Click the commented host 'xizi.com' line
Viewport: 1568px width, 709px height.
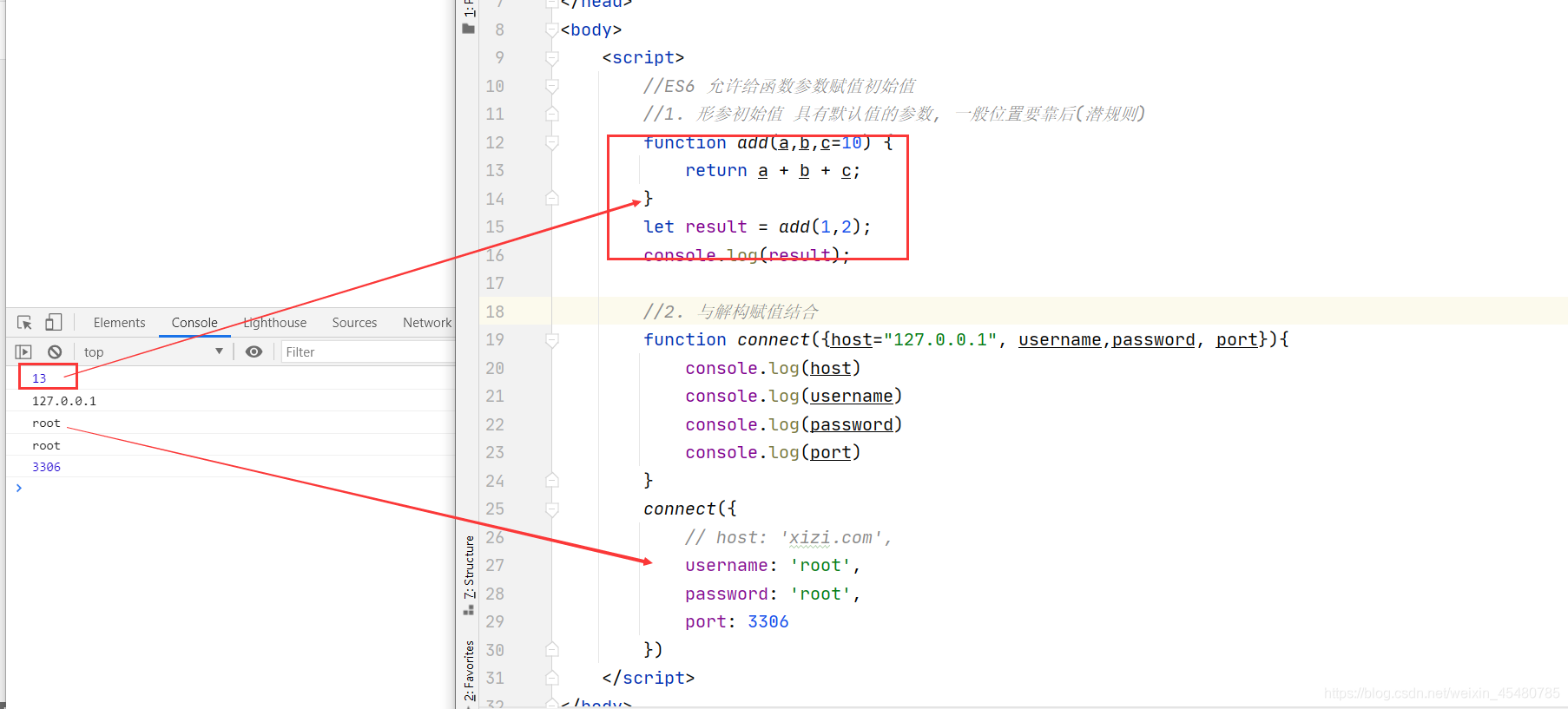(x=788, y=538)
